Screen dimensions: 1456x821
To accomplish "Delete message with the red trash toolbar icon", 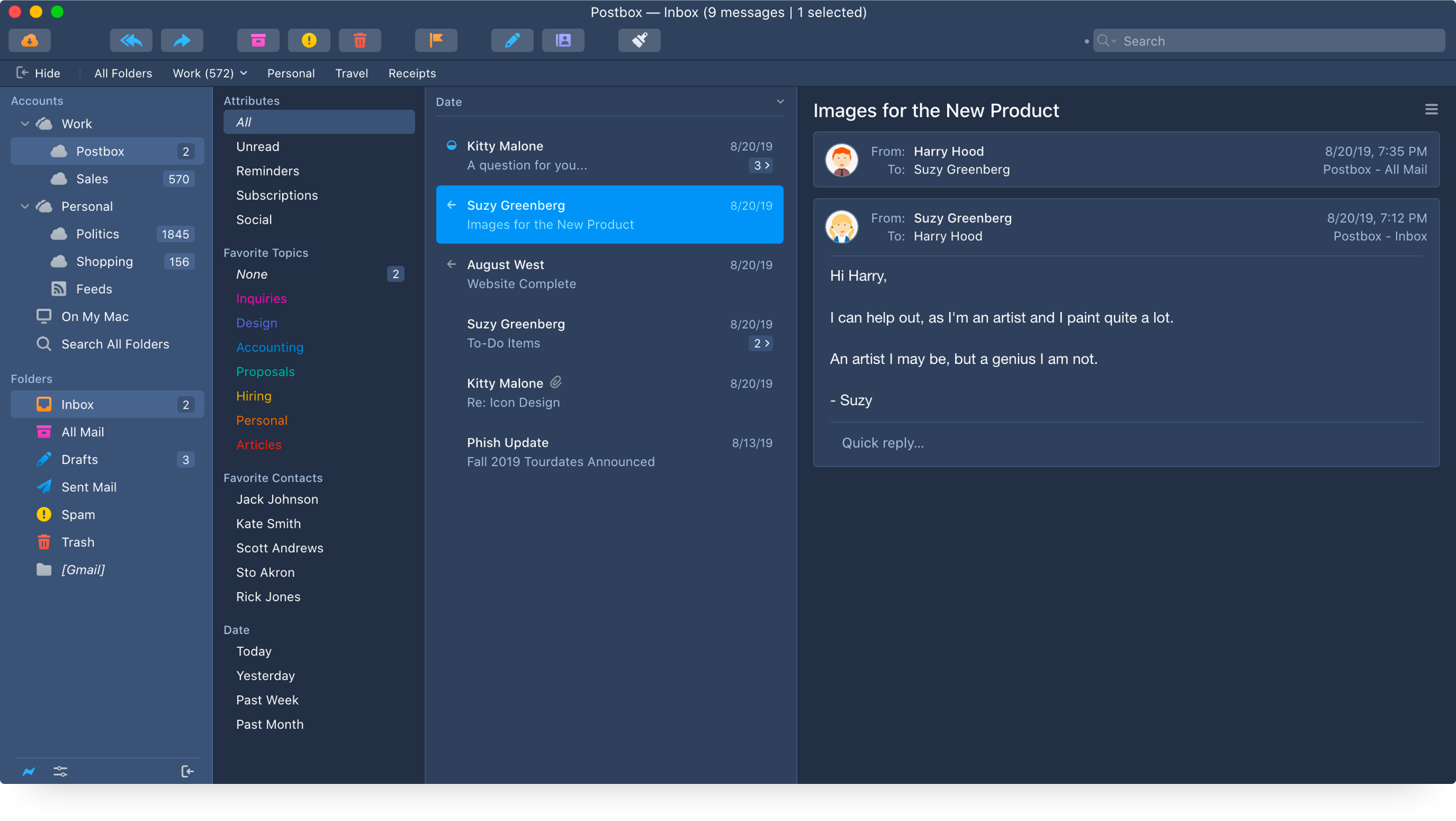I will click(x=359, y=40).
